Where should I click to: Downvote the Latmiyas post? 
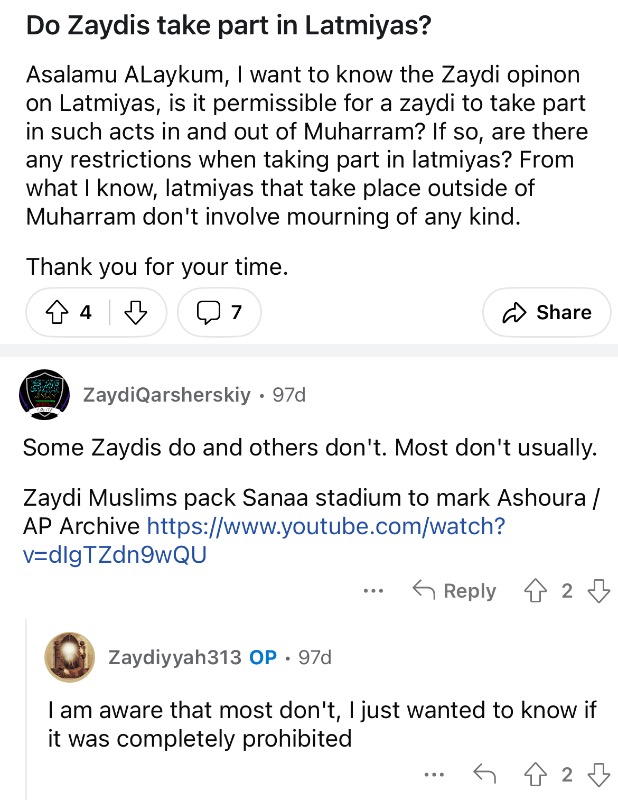tap(134, 313)
